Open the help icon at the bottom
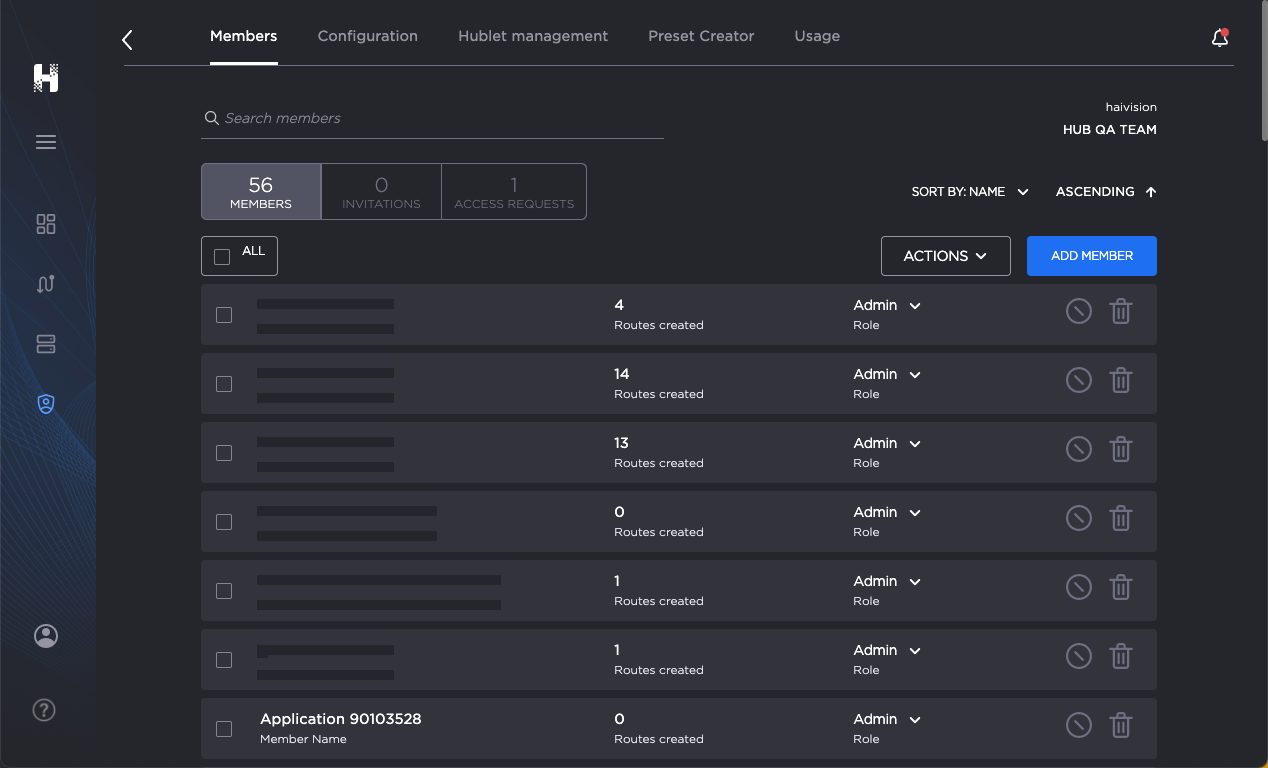The width and height of the screenshot is (1268, 768). coord(43,710)
